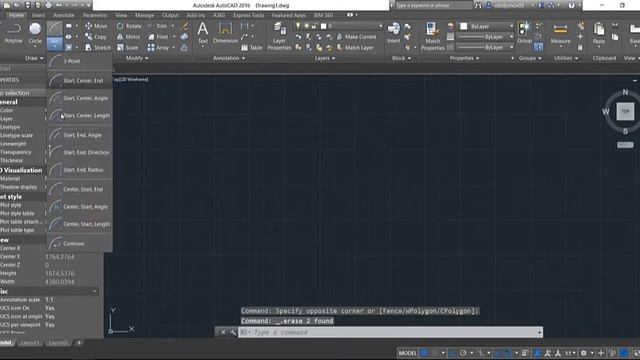Image resolution: width=640 pixels, height=360 pixels.
Task: Open the Dimension tool
Action: (225, 33)
